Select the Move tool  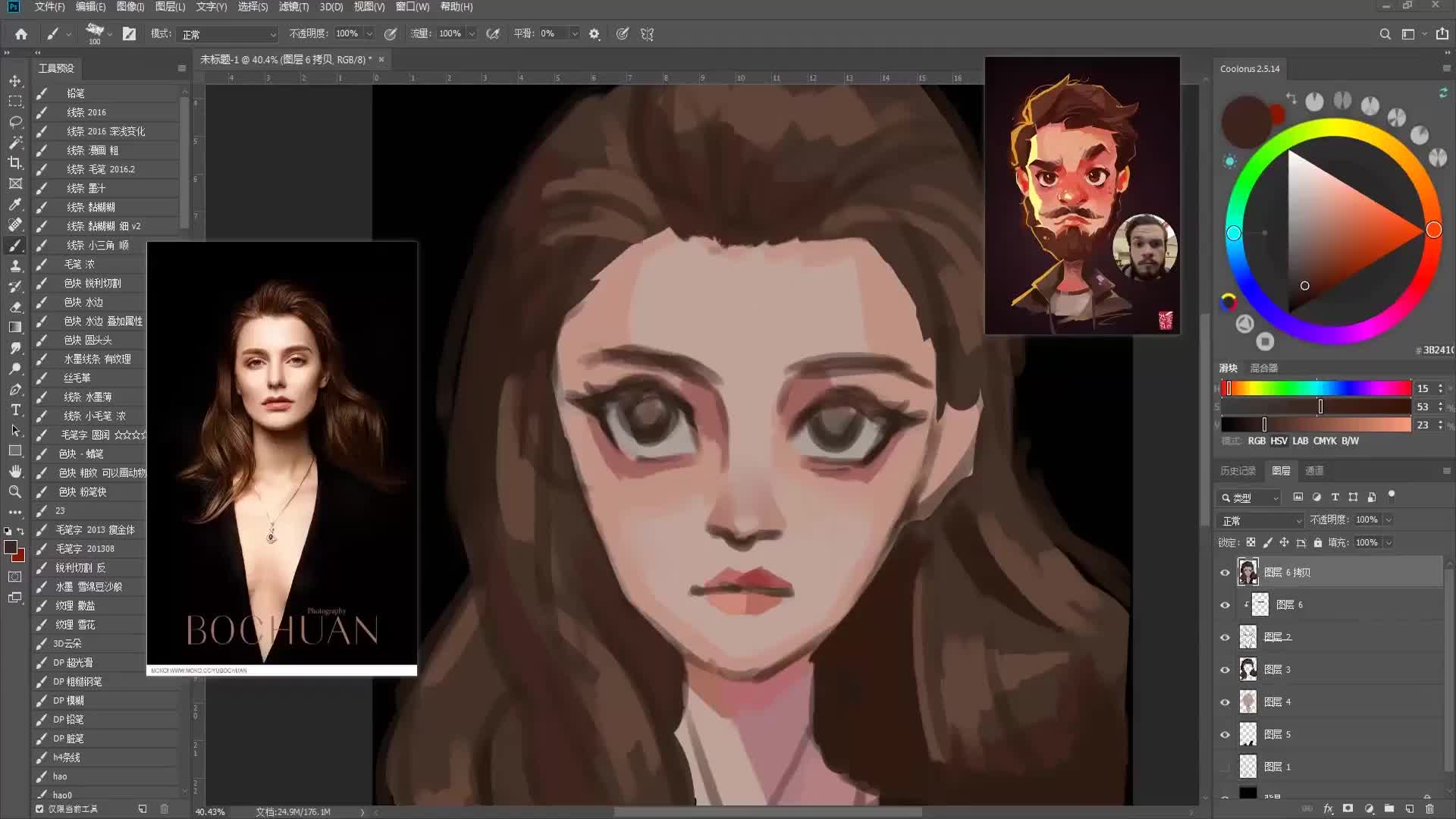pos(15,80)
